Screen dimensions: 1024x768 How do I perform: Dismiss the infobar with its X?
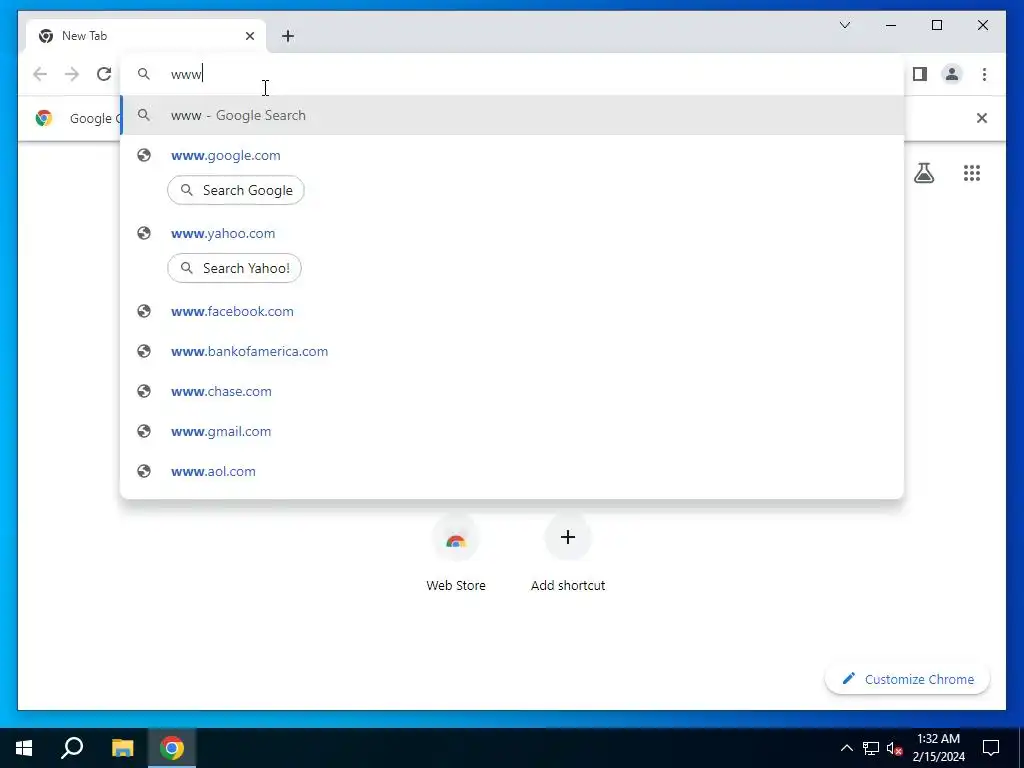coord(982,118)
